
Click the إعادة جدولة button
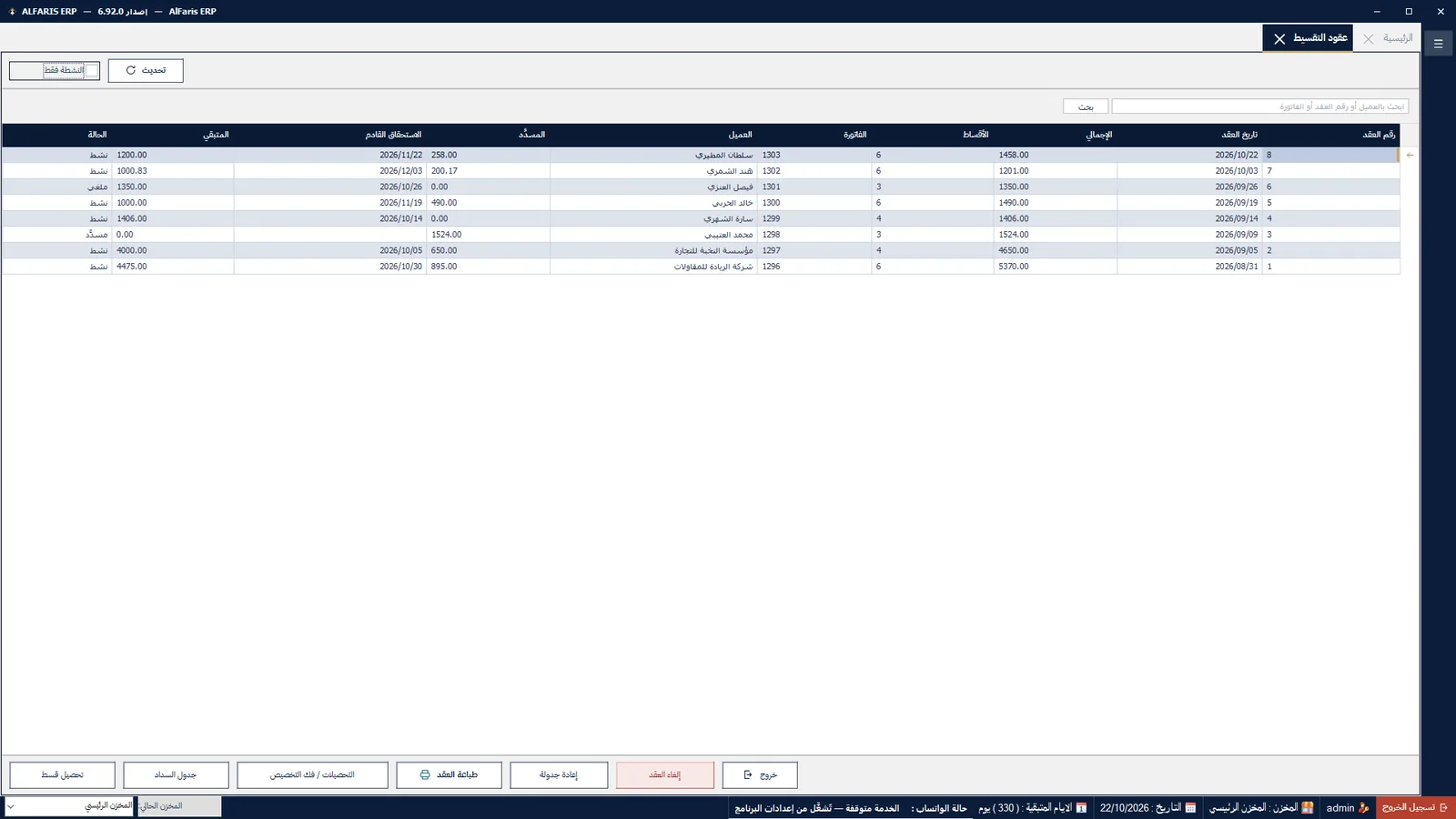click(x=559, y=775)
